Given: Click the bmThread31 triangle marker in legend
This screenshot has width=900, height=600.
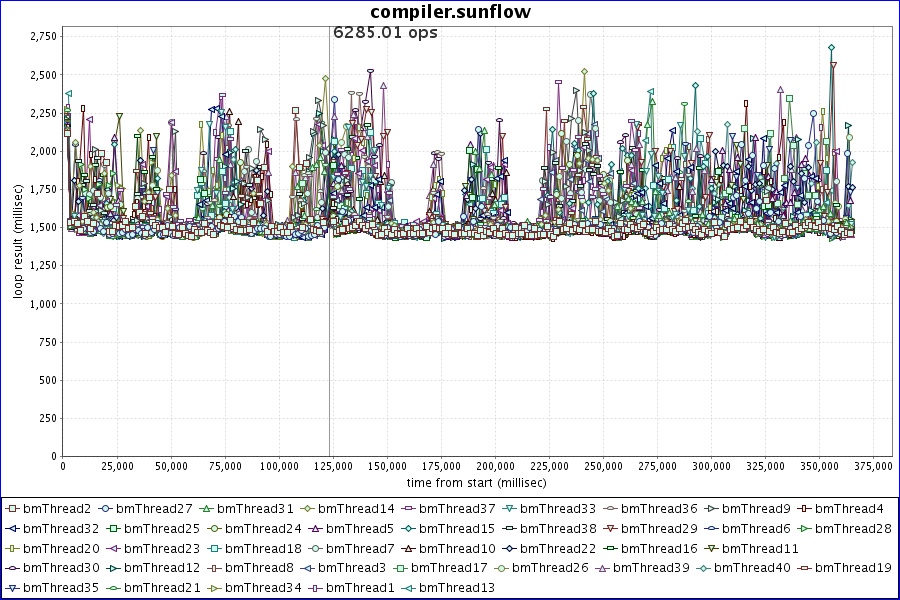Looking at the screenshot, I should (x=206, y=509).
